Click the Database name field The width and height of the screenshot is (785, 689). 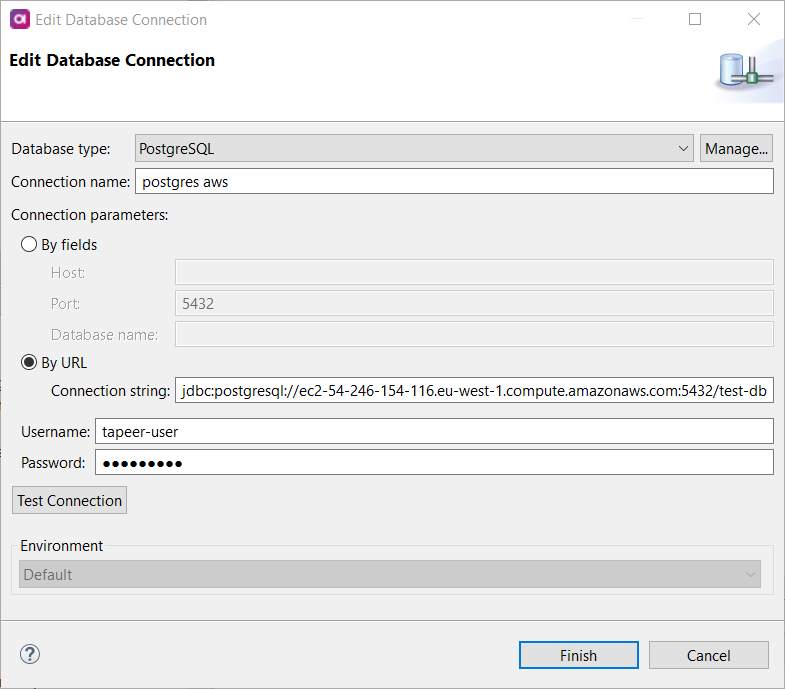point(474,334)
